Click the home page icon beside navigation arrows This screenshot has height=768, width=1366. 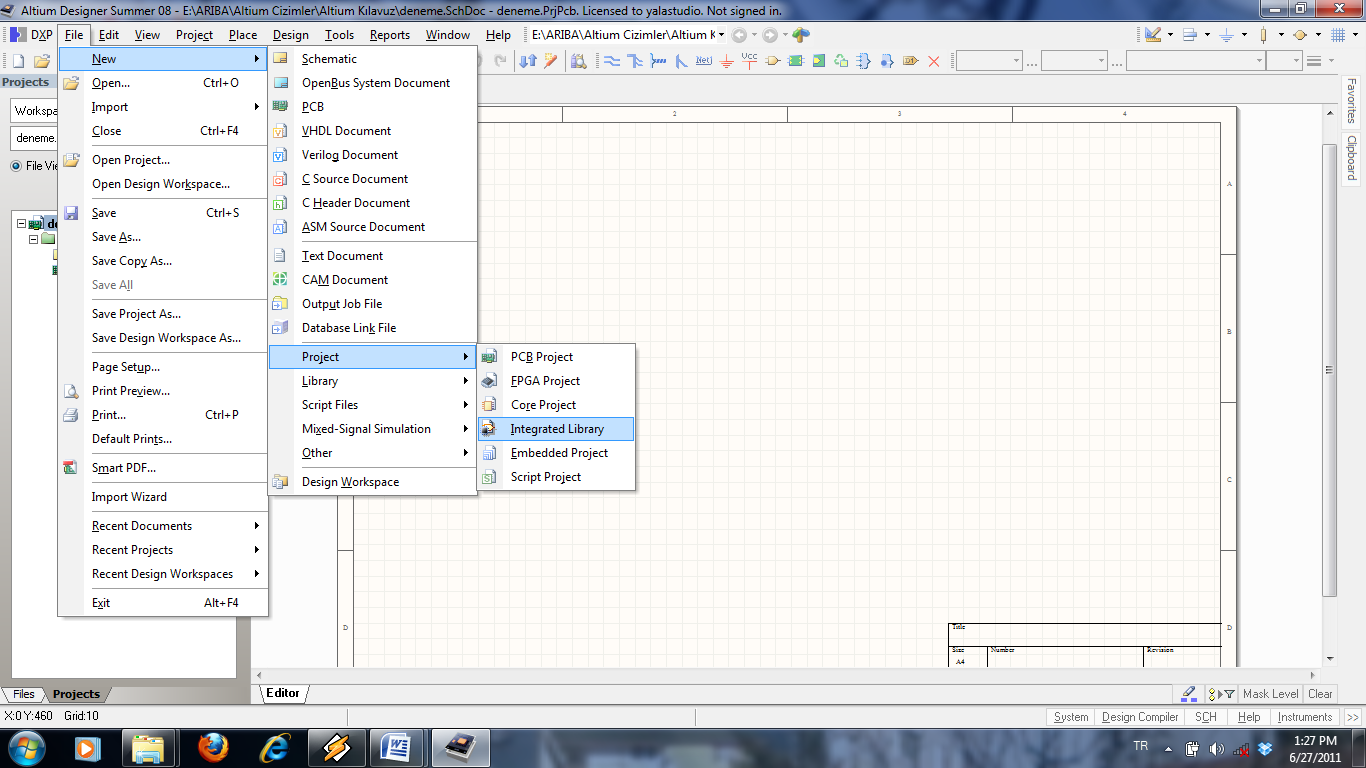tap(801, 35)
